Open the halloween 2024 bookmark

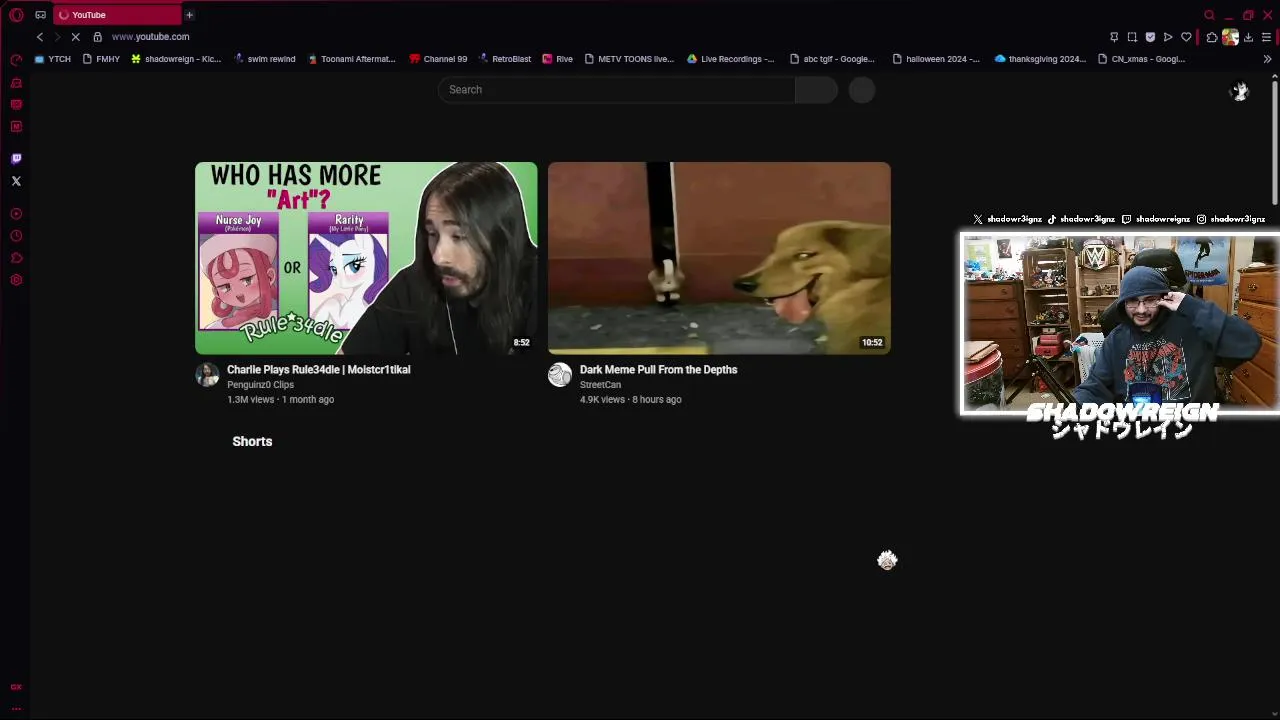point(936,59)
